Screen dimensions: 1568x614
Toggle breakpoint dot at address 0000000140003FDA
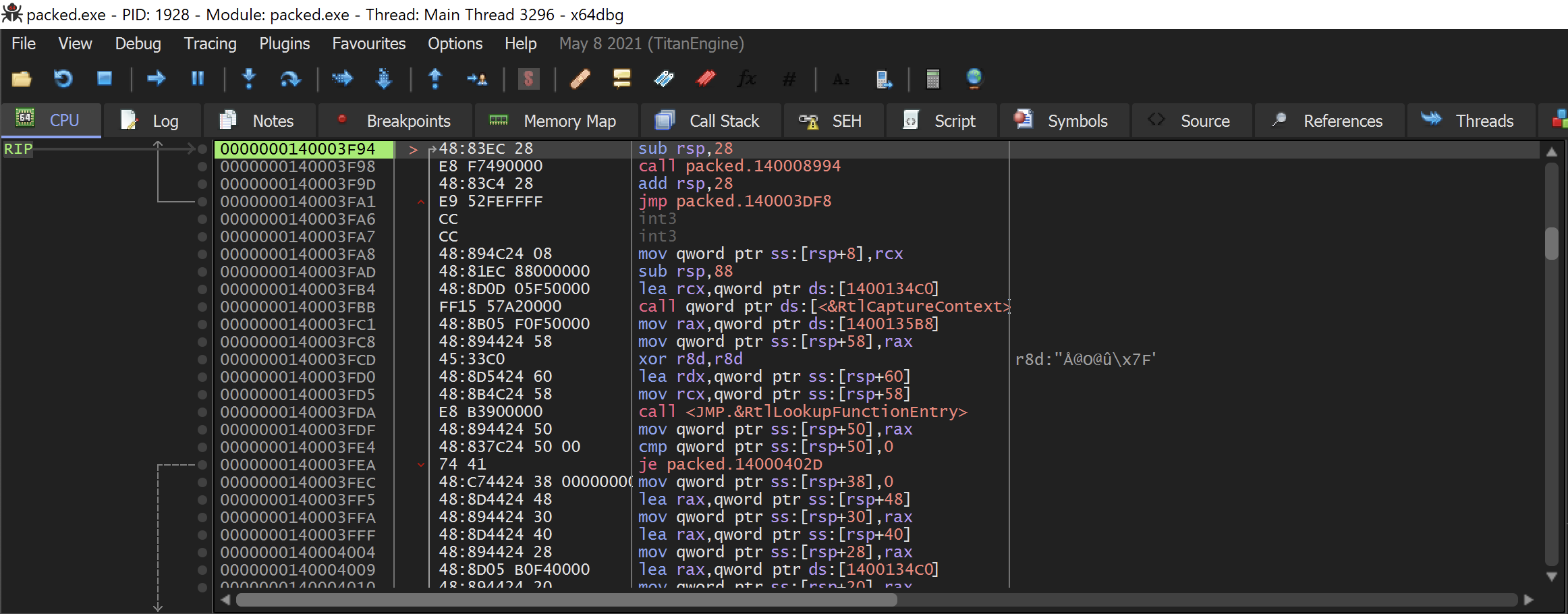(x=202, y=412)
